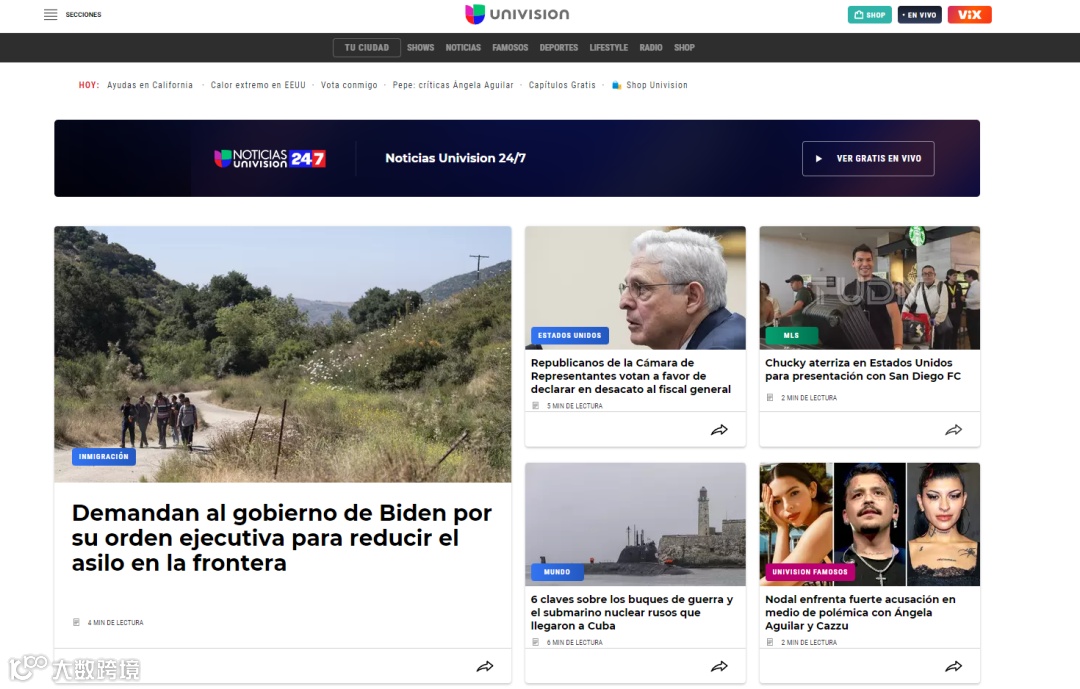Open the migrants trail main story image
Viewport: 1080px width, 689px height.
click(x=282, y=353)
